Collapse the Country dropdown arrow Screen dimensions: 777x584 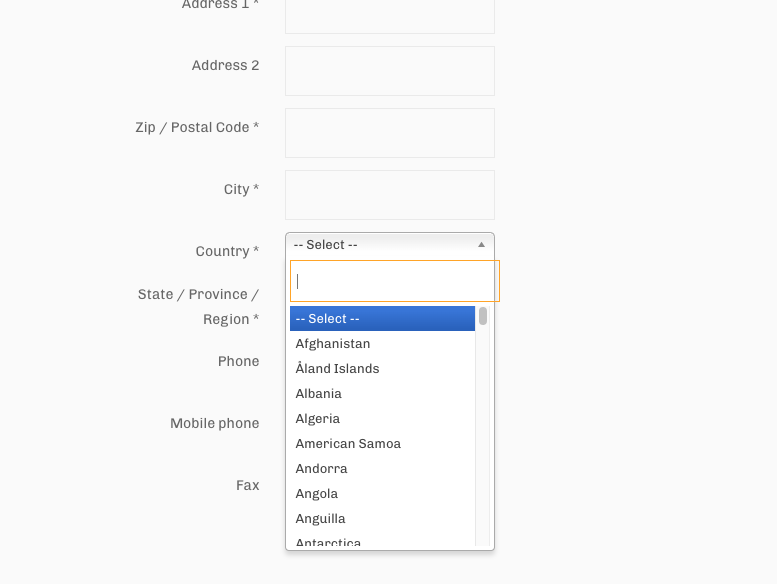click(481, 245)
